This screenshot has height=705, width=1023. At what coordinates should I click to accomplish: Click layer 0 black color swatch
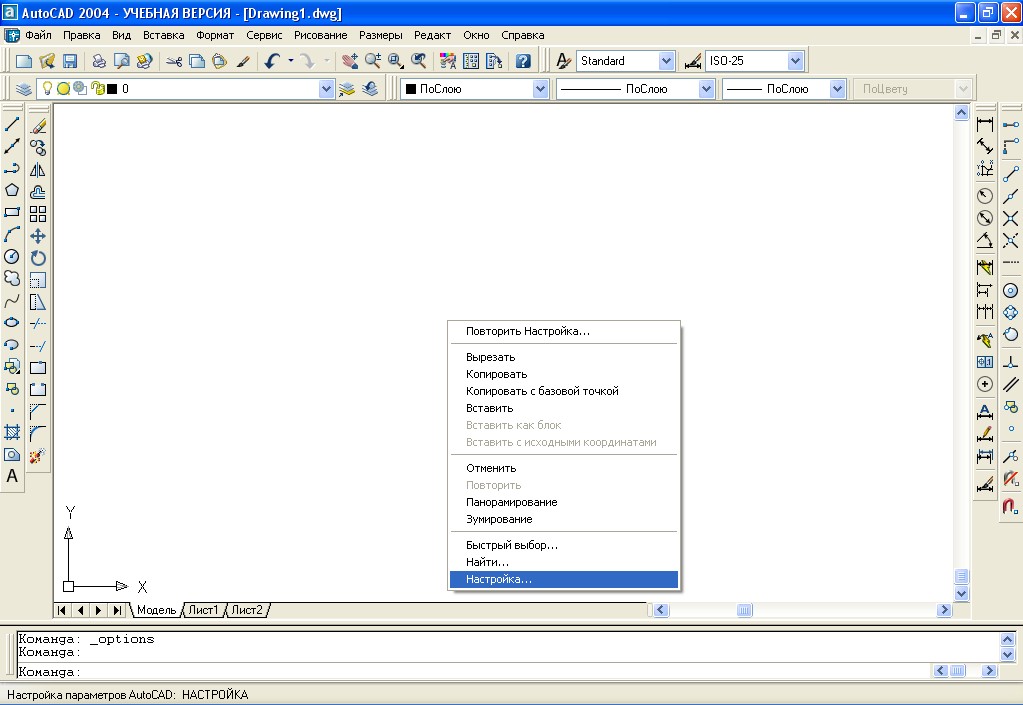coord(112,89)
